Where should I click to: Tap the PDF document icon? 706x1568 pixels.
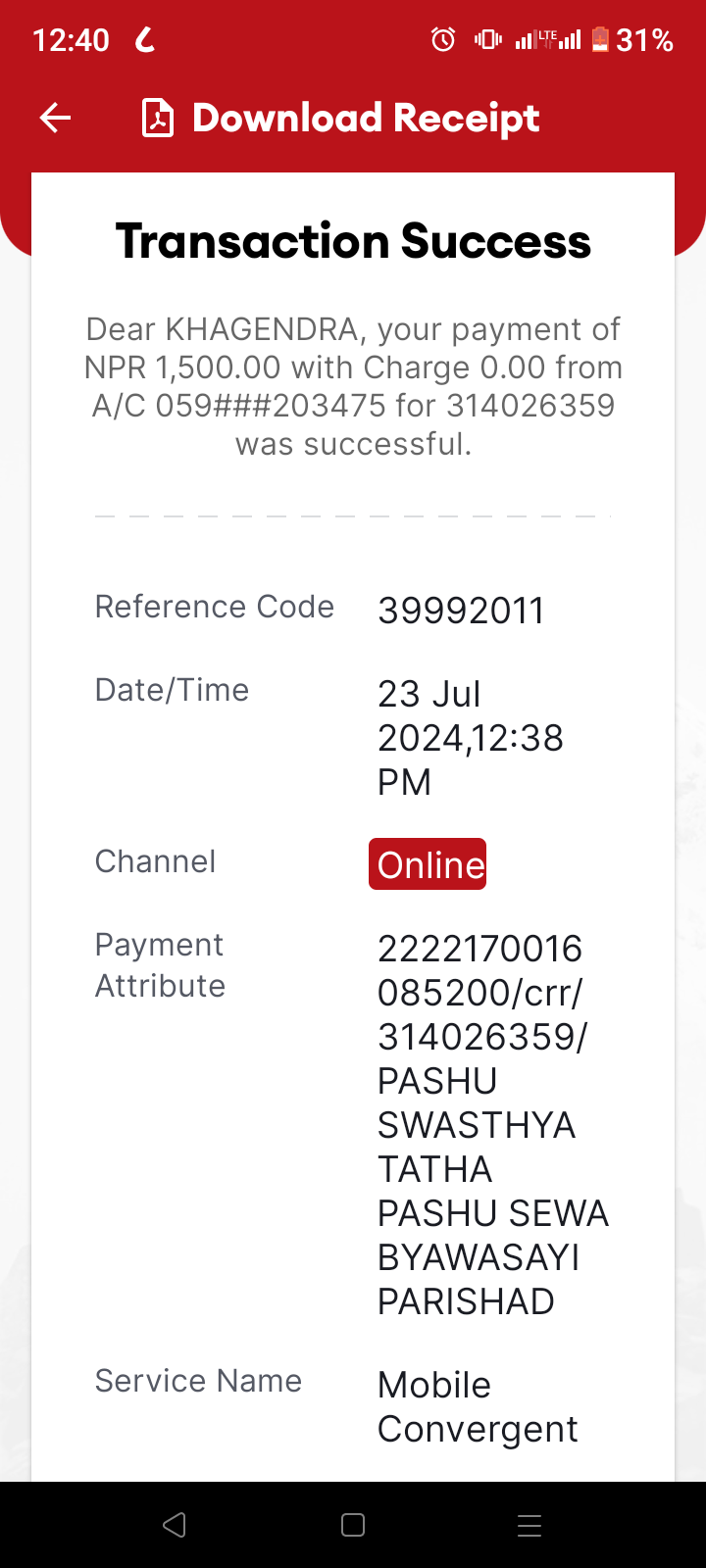[x=158, y=119]
